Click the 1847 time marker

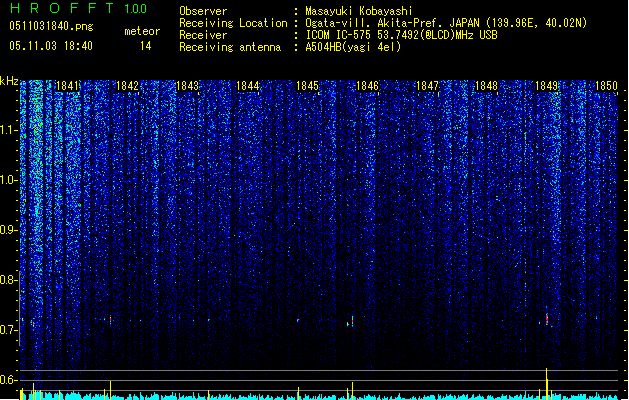coord(427,86)
